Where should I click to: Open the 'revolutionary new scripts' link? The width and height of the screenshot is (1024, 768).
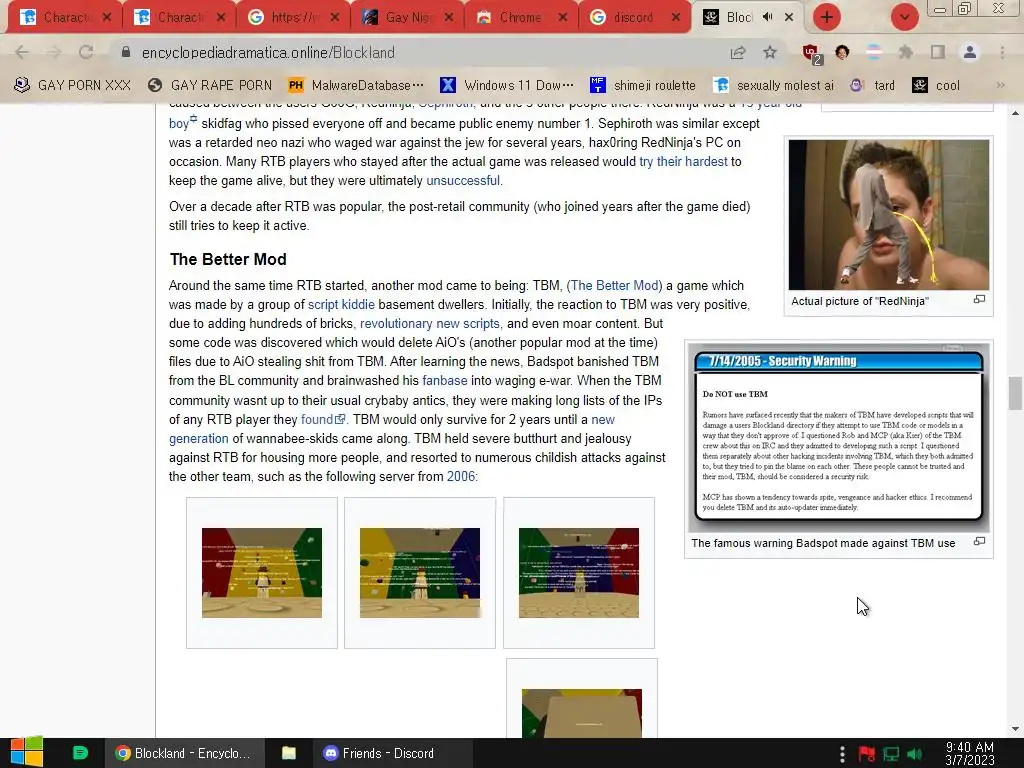click(430, 323)
